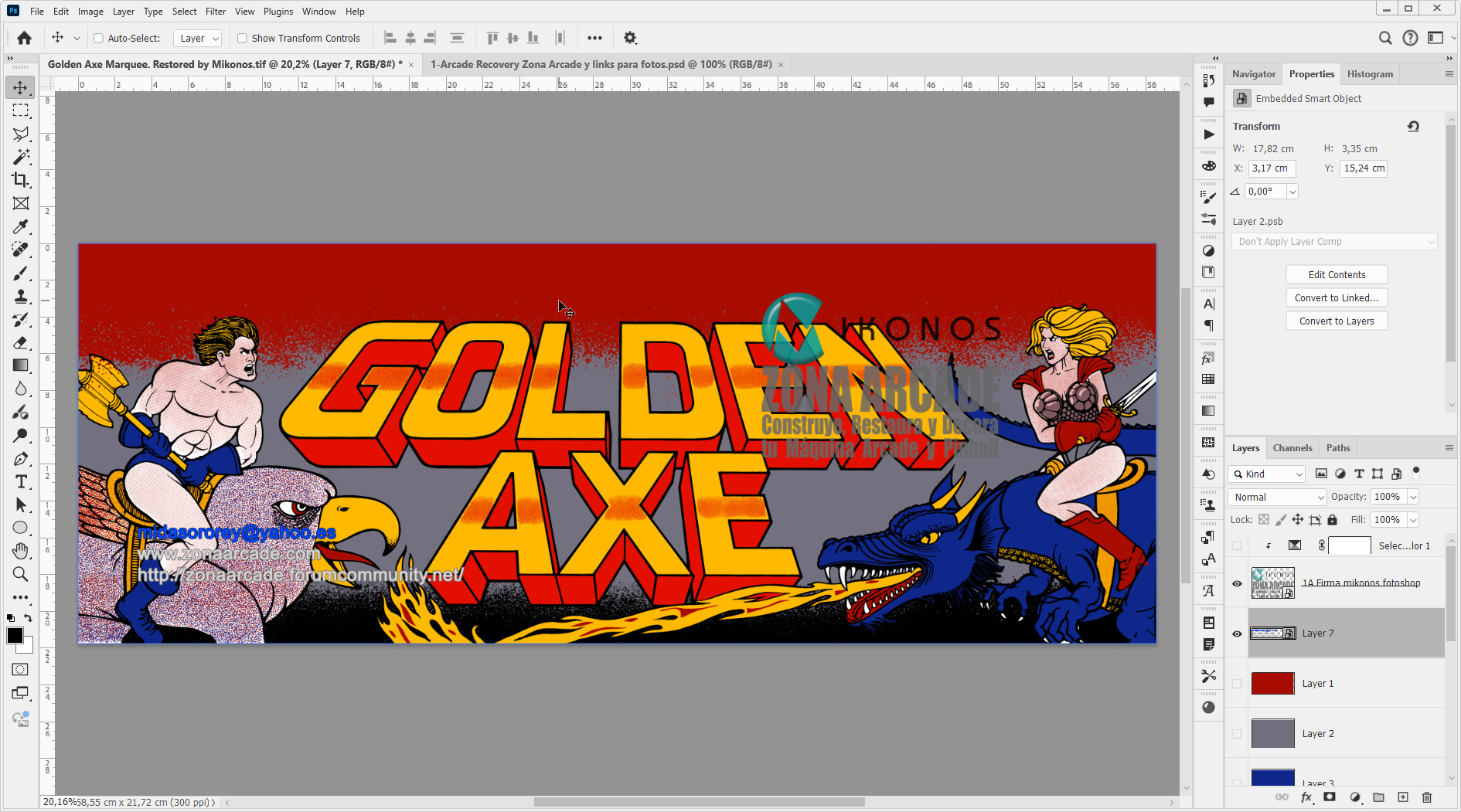Screen dimensions: 1461x812
Task: Select the Frame tool
Action: pyautogui.click(x=20, y=203)
